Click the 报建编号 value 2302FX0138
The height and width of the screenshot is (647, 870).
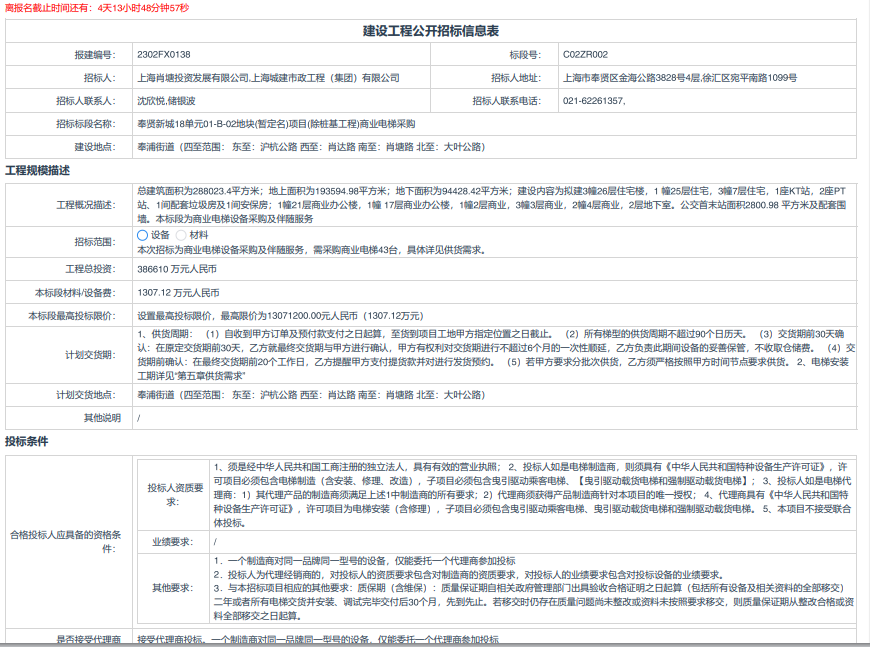tap(164, 55)
